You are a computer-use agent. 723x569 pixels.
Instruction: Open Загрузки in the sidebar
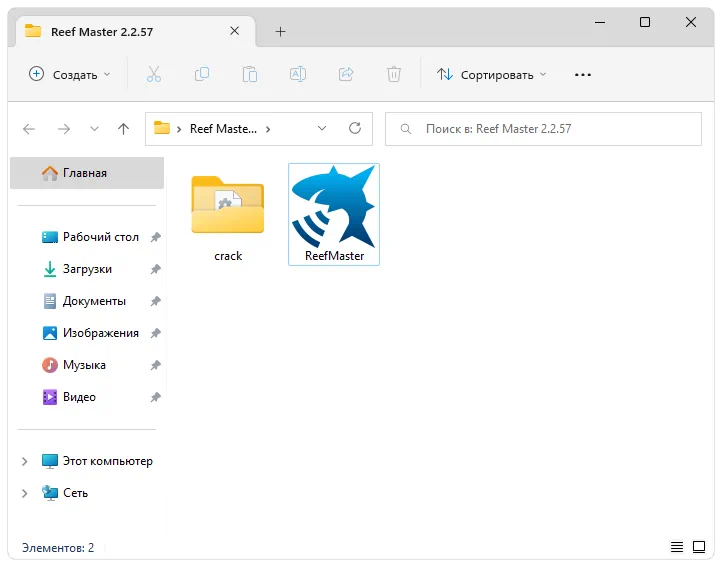(x=77, y=269)
